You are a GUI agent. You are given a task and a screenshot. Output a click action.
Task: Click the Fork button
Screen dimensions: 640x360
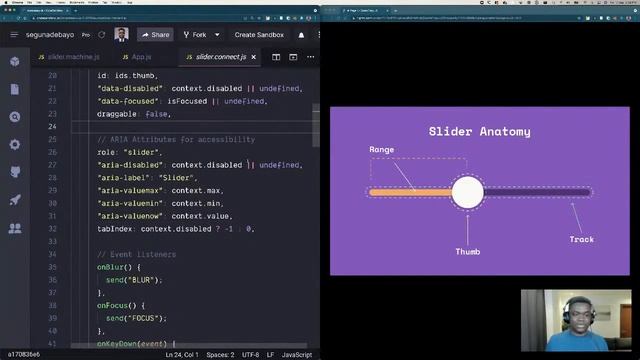pyautogui.click(x=195, y=35)
